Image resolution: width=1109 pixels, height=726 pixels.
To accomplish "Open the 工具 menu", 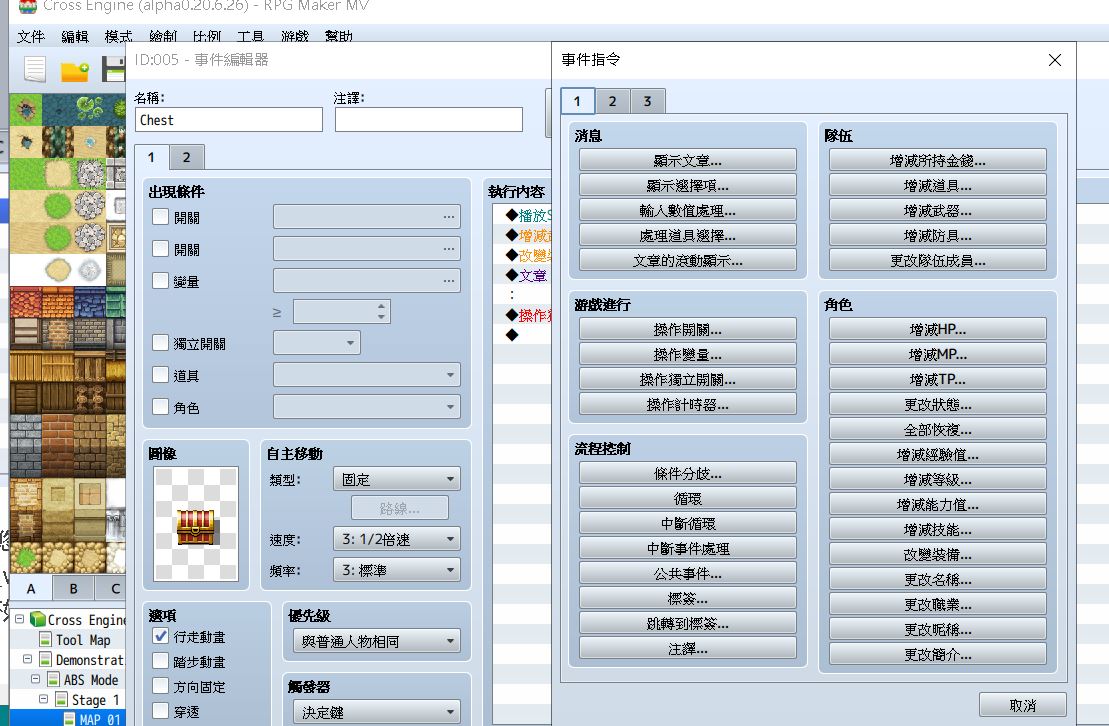I will coord(250,36).
